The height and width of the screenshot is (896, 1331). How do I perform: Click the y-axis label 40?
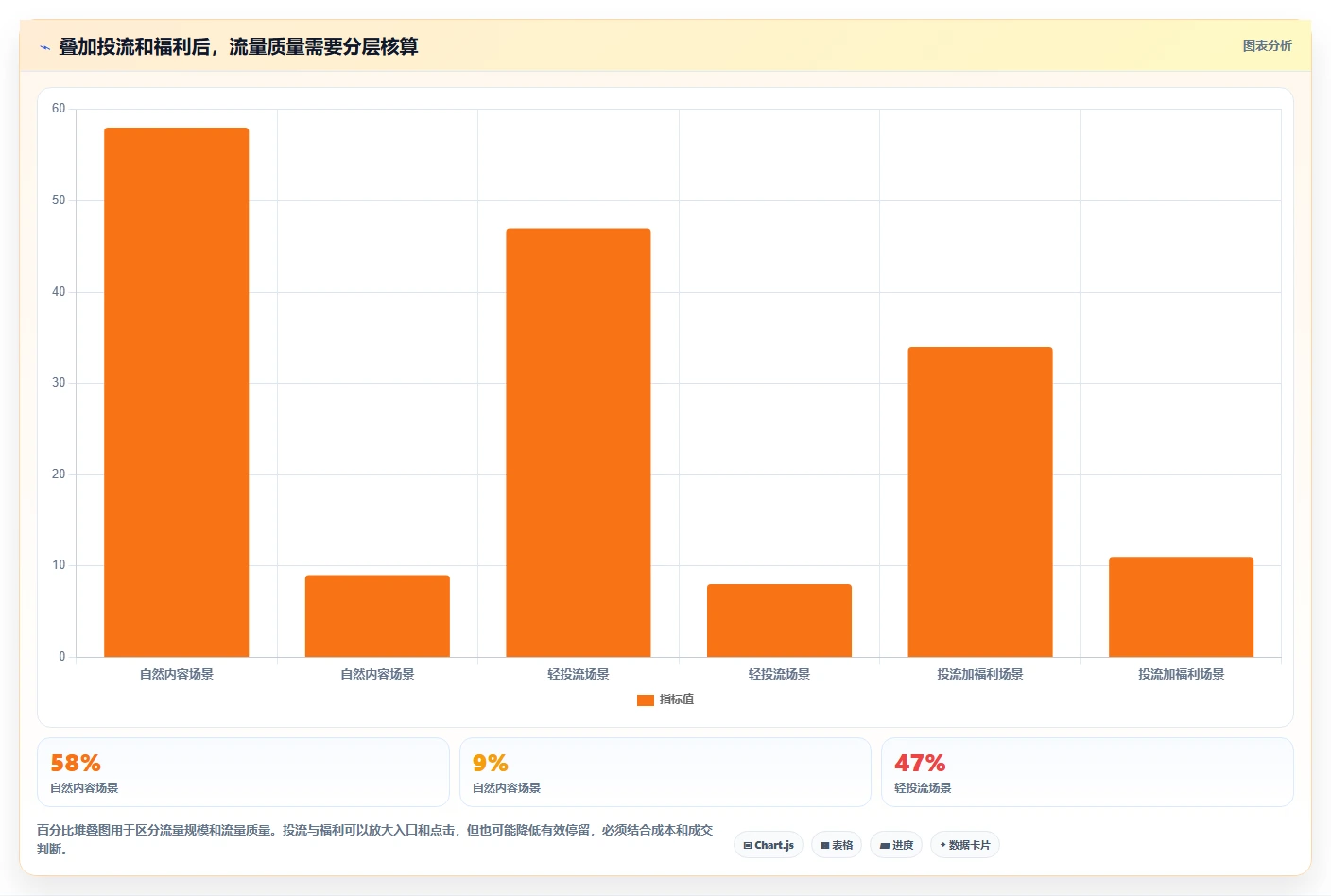(59, 292)
